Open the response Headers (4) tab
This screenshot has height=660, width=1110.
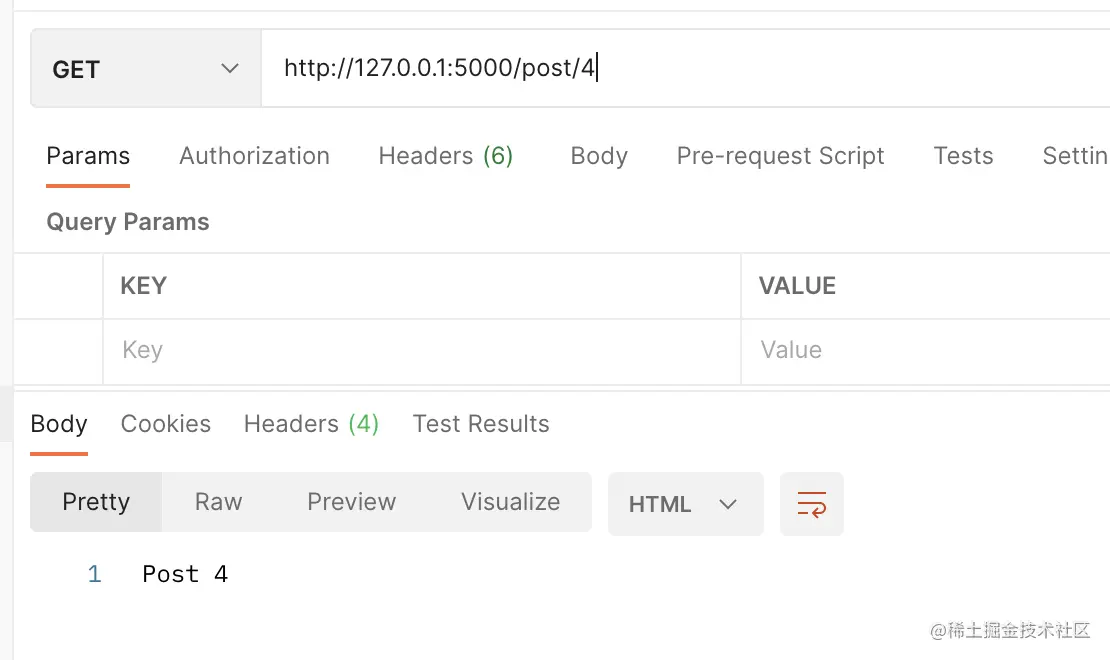[x=311, y=424]
